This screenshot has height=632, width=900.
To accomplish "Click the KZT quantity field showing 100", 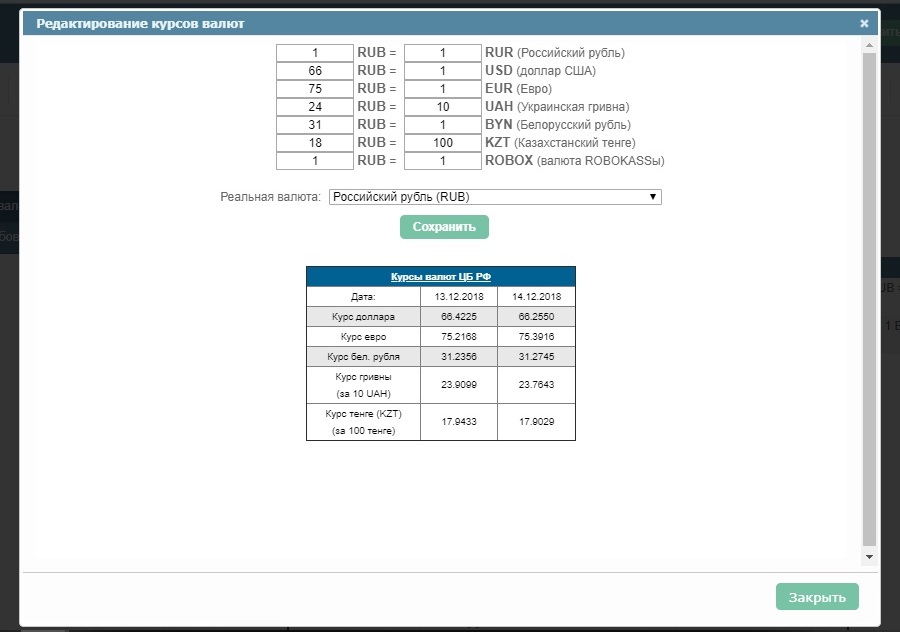I will (x=443, y=143).
